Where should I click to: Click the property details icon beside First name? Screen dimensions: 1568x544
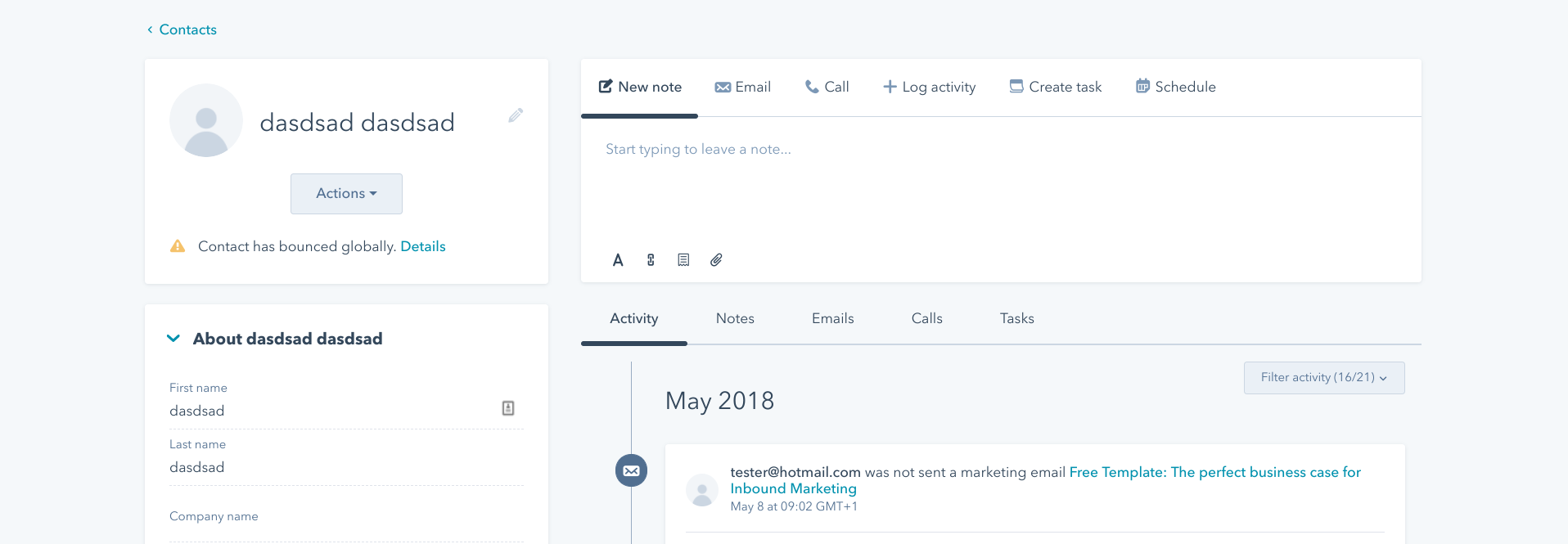508,408
